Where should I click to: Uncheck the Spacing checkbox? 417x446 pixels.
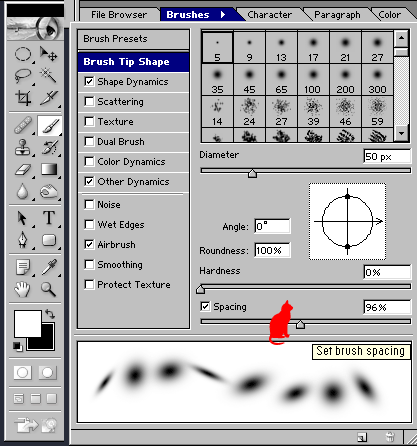205,306
